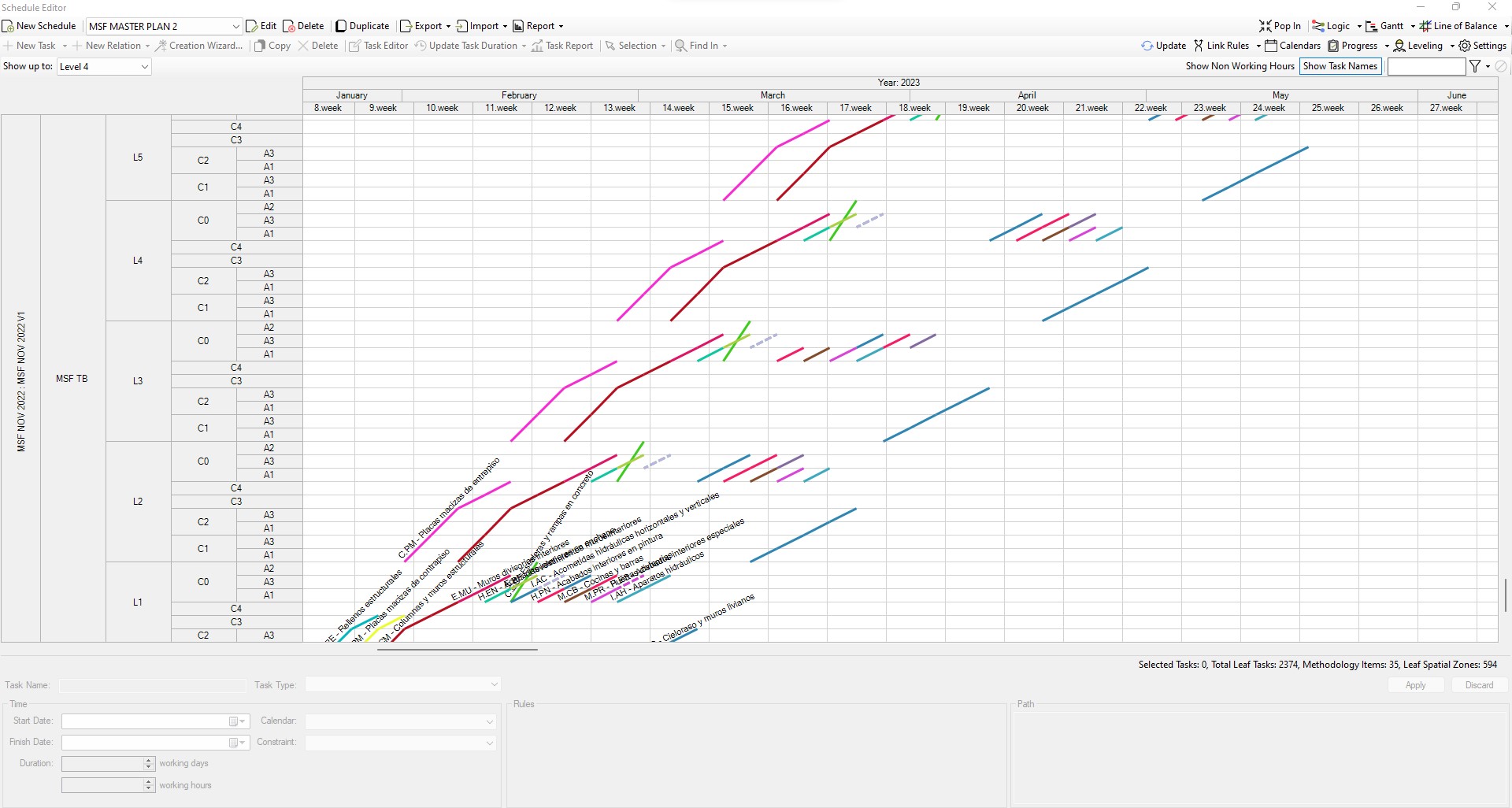Open the Finish Date calendar picker
The height and width of the screenshot is (808, 1512).
coord(237,743)
